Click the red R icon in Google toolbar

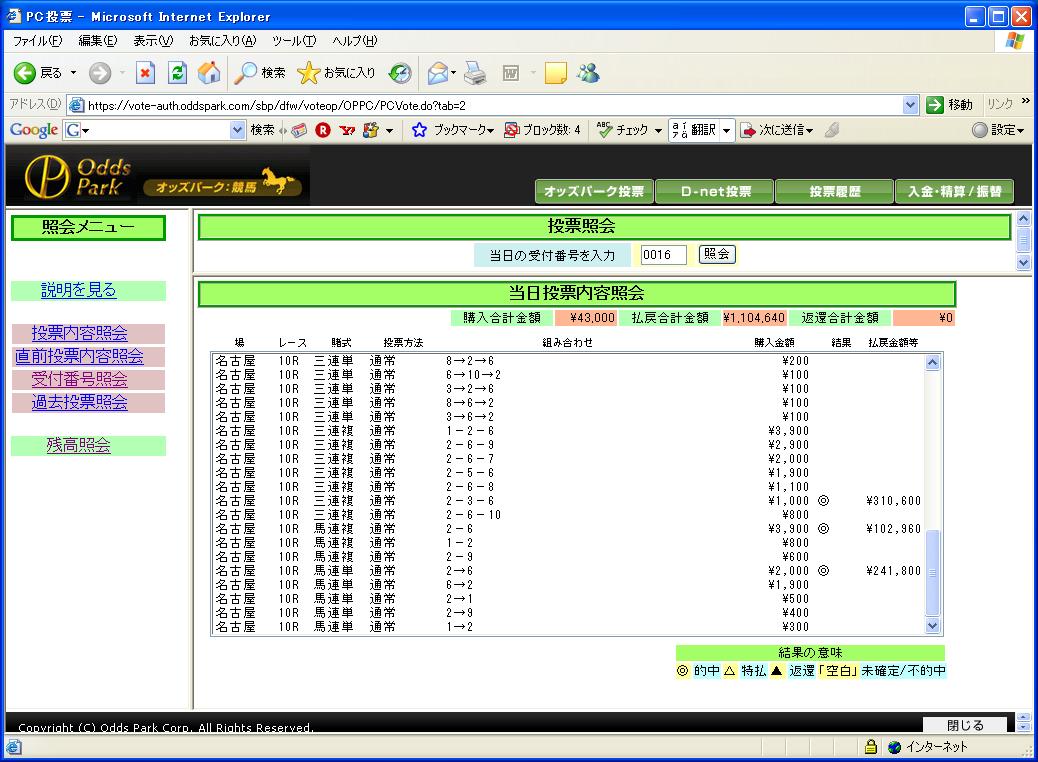point(322,130)
